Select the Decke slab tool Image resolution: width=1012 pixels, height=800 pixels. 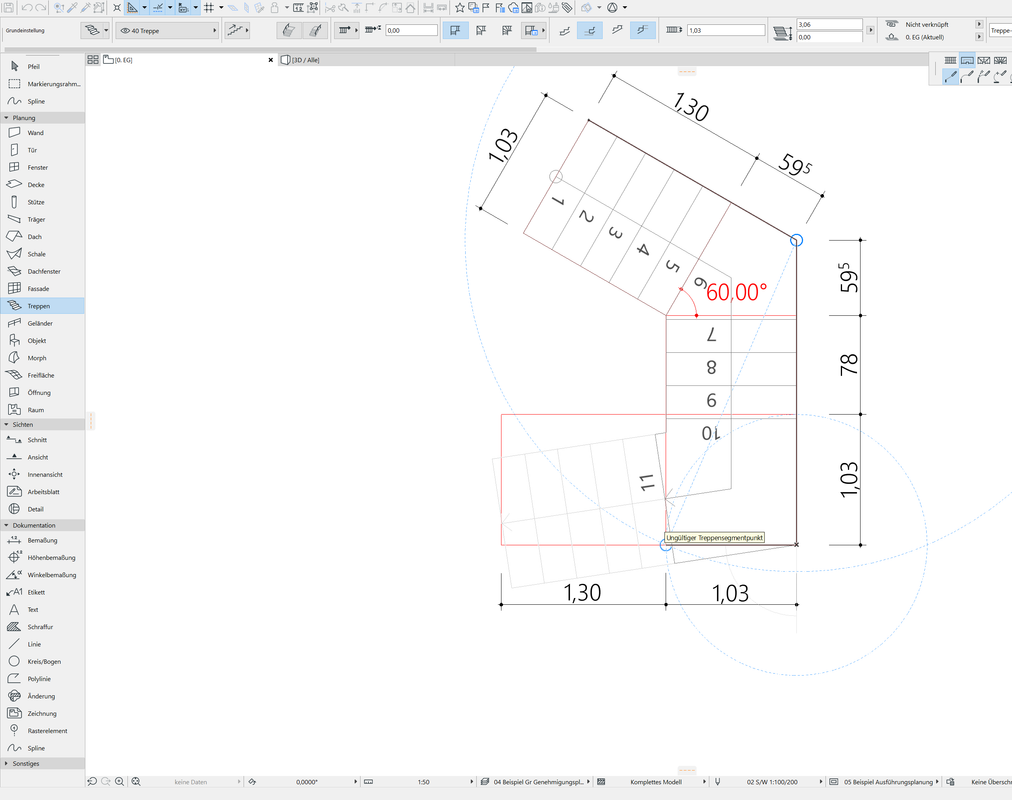43,185
